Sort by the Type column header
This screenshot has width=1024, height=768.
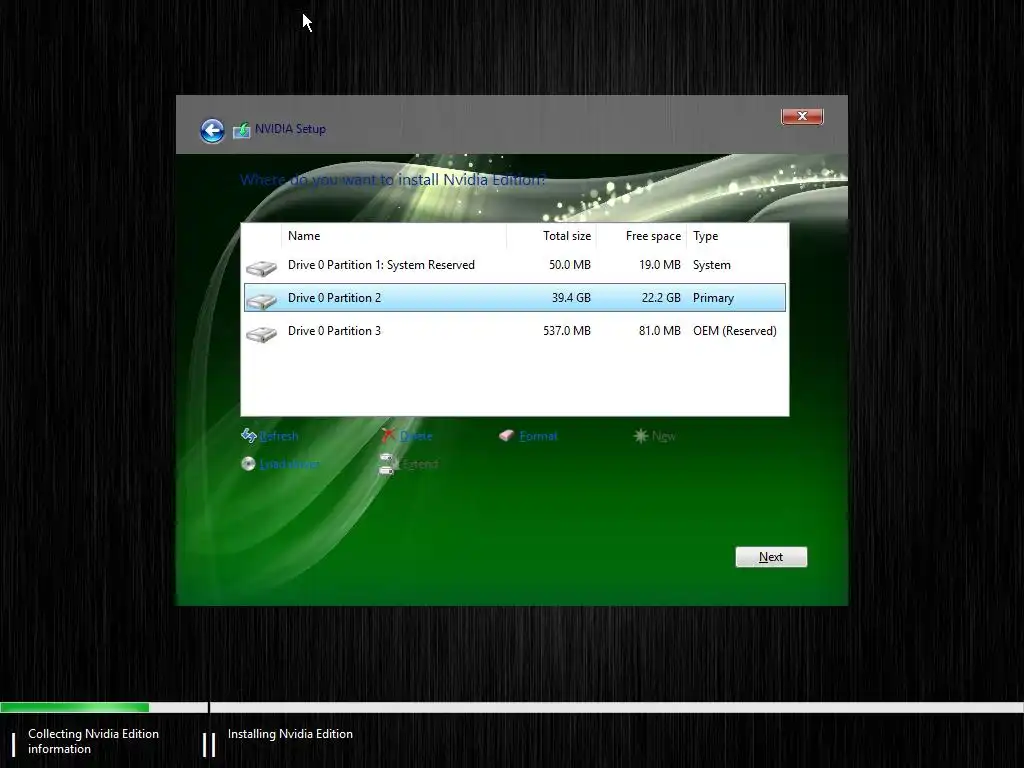click(738, 236)
